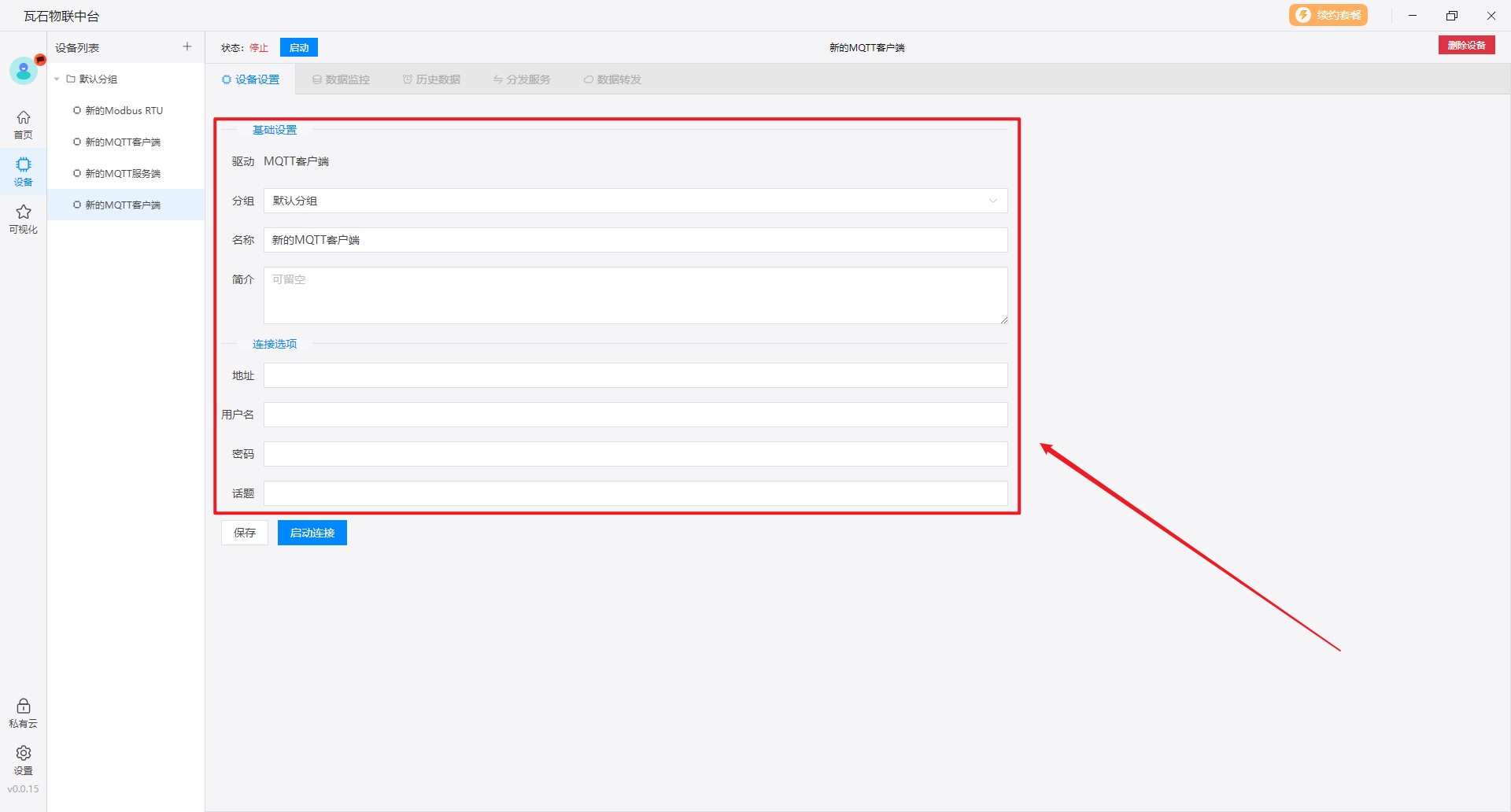Open the 首页 home icon in sidebar
The height and width of the screenshot is (812, 1511).
click(24, 124)
